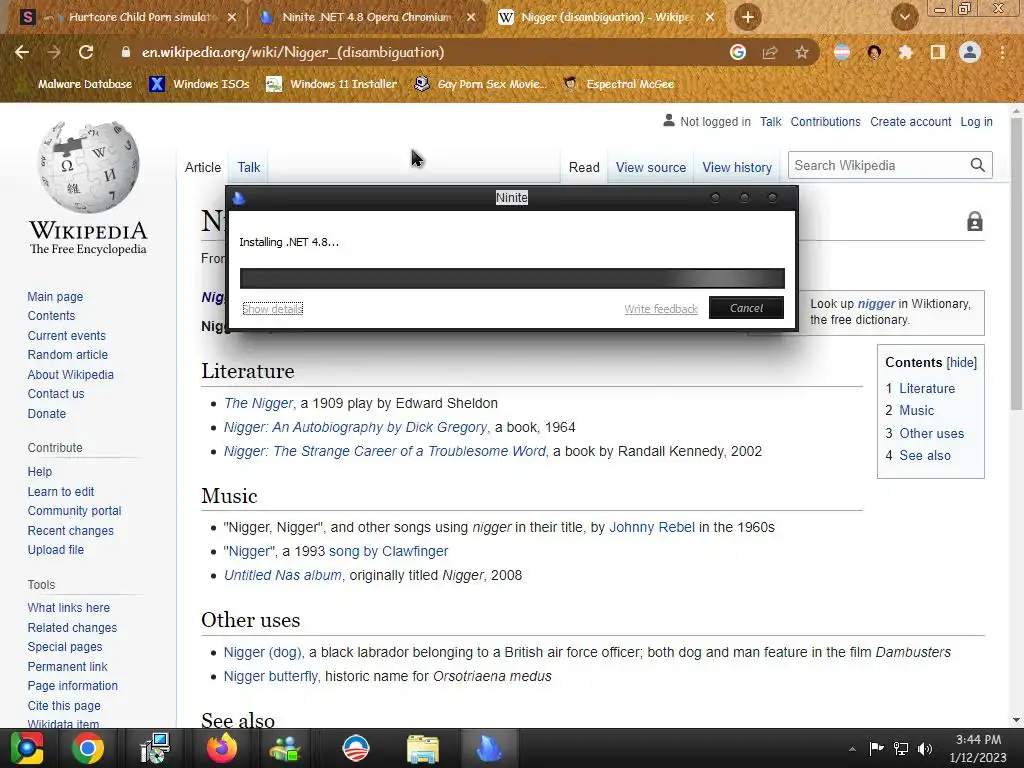Close the Ninite .NET 4.8 browser tab
This screenshot has width=1024, height=768.
point(471,17)
